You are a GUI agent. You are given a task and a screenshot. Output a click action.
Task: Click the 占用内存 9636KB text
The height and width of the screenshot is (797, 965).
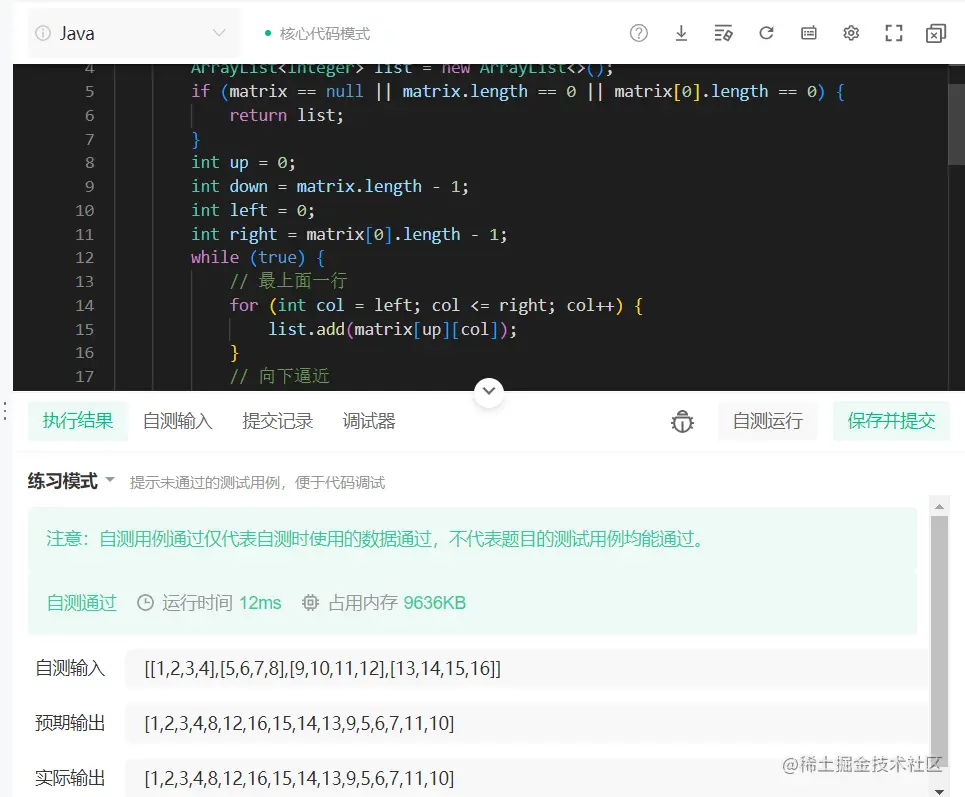click(x=397, y=603)
